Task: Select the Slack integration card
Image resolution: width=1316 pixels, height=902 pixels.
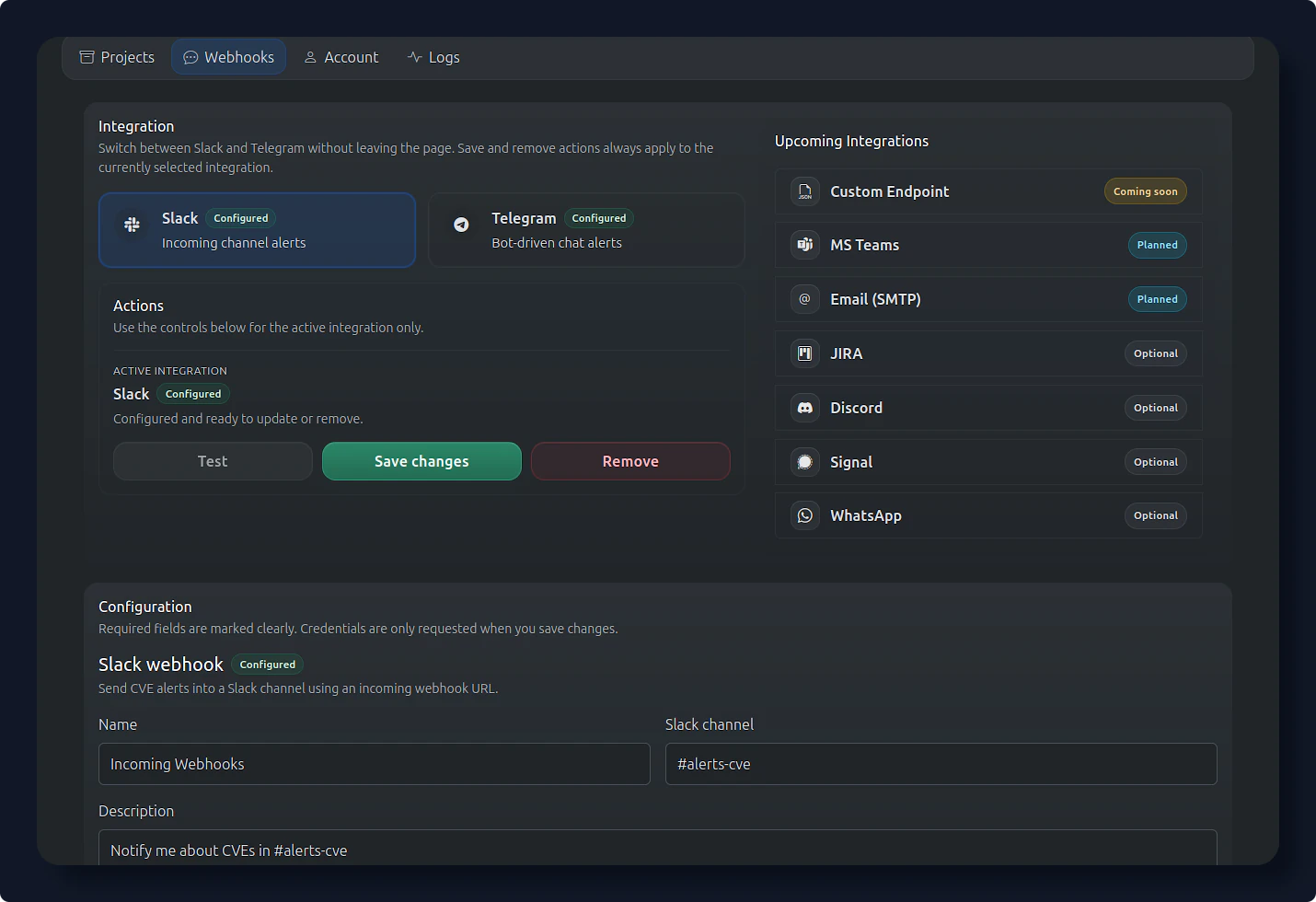Action: [x=257, y=230]
